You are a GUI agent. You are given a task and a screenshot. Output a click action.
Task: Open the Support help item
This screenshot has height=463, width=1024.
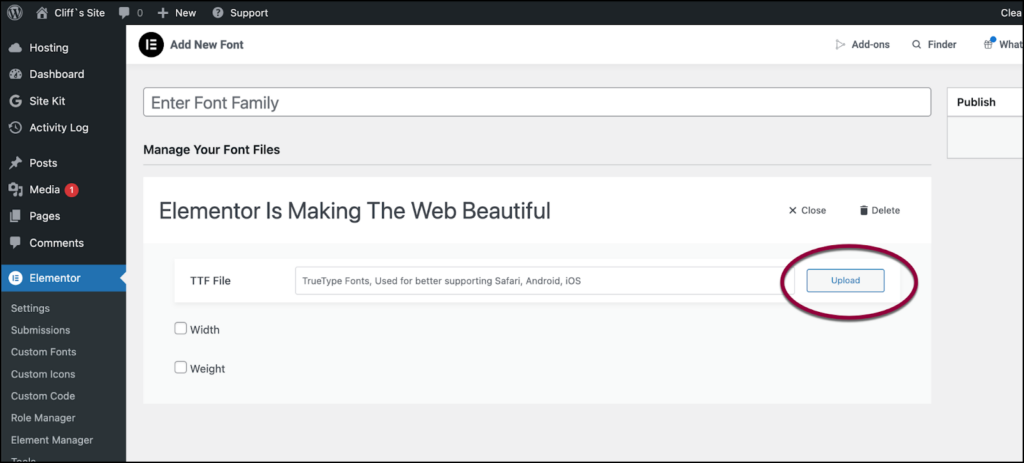(x=240, y=13)
